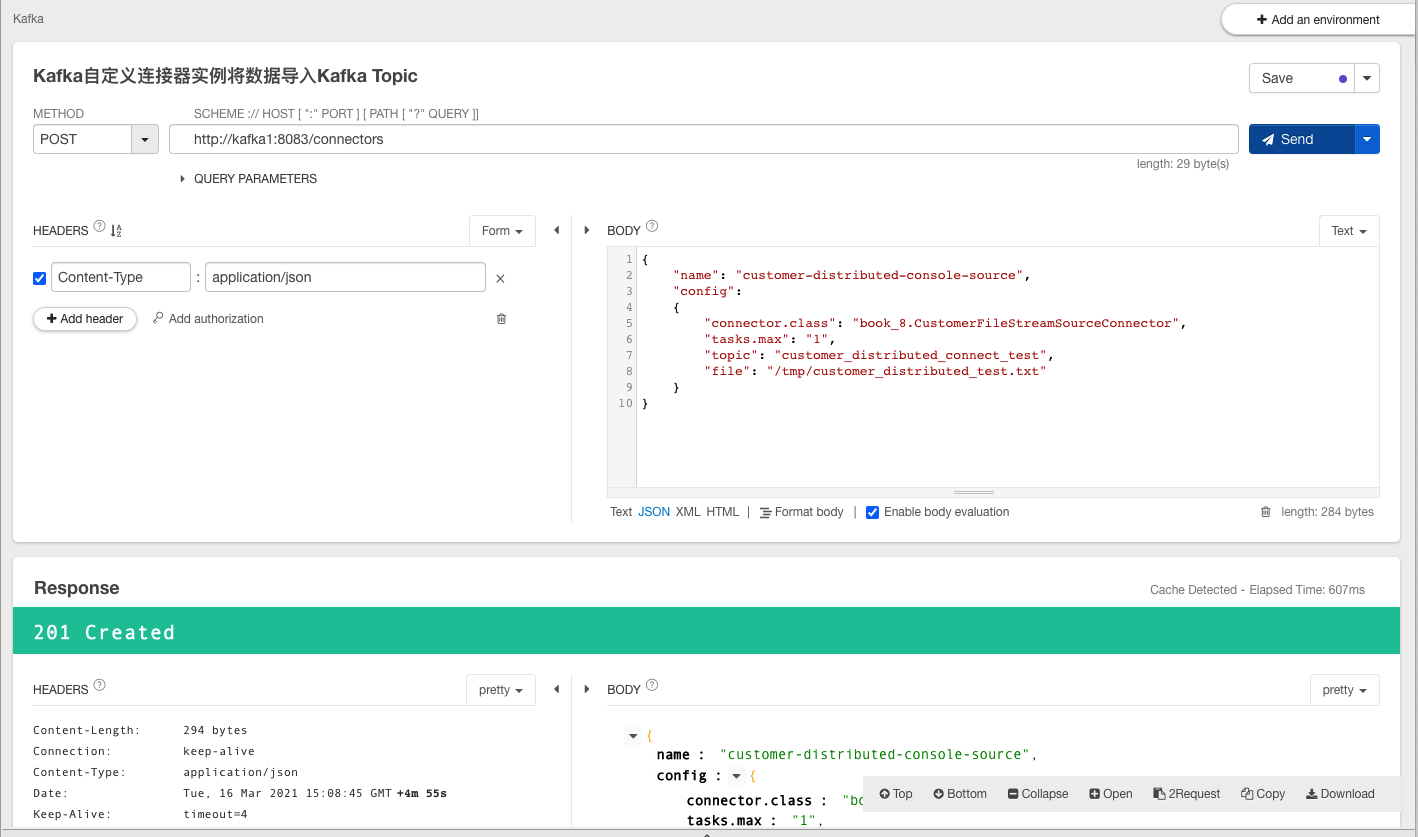The height and width of the screenshot is (837, 1418).
Task: Expand QUERY PARAMETERS section
Action: (x=248, y=179)
